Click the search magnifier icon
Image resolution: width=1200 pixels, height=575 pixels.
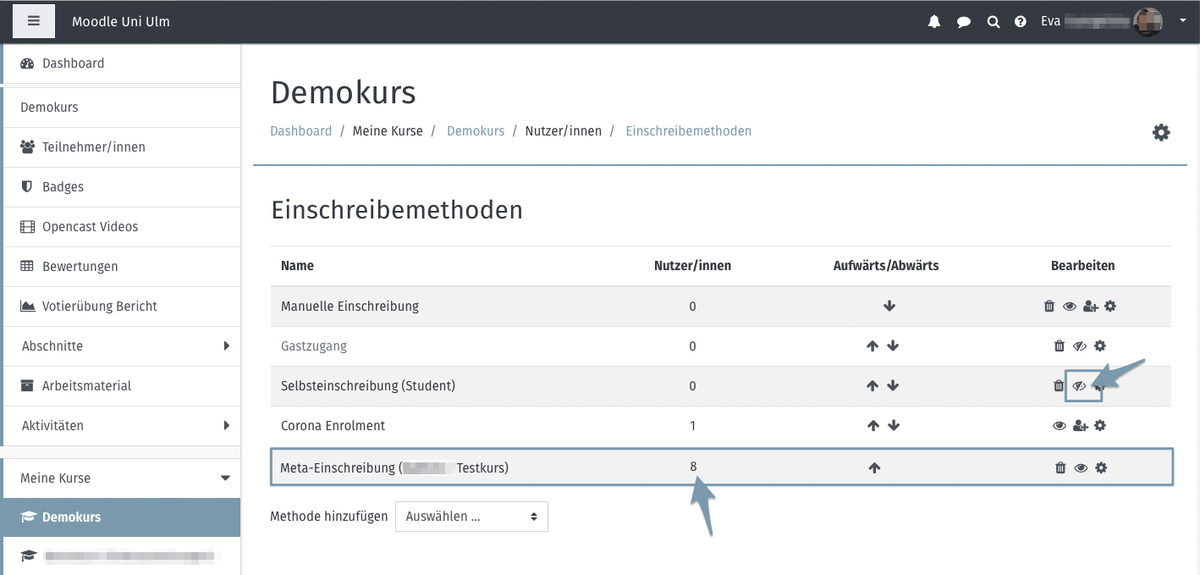tap(993, 21)
